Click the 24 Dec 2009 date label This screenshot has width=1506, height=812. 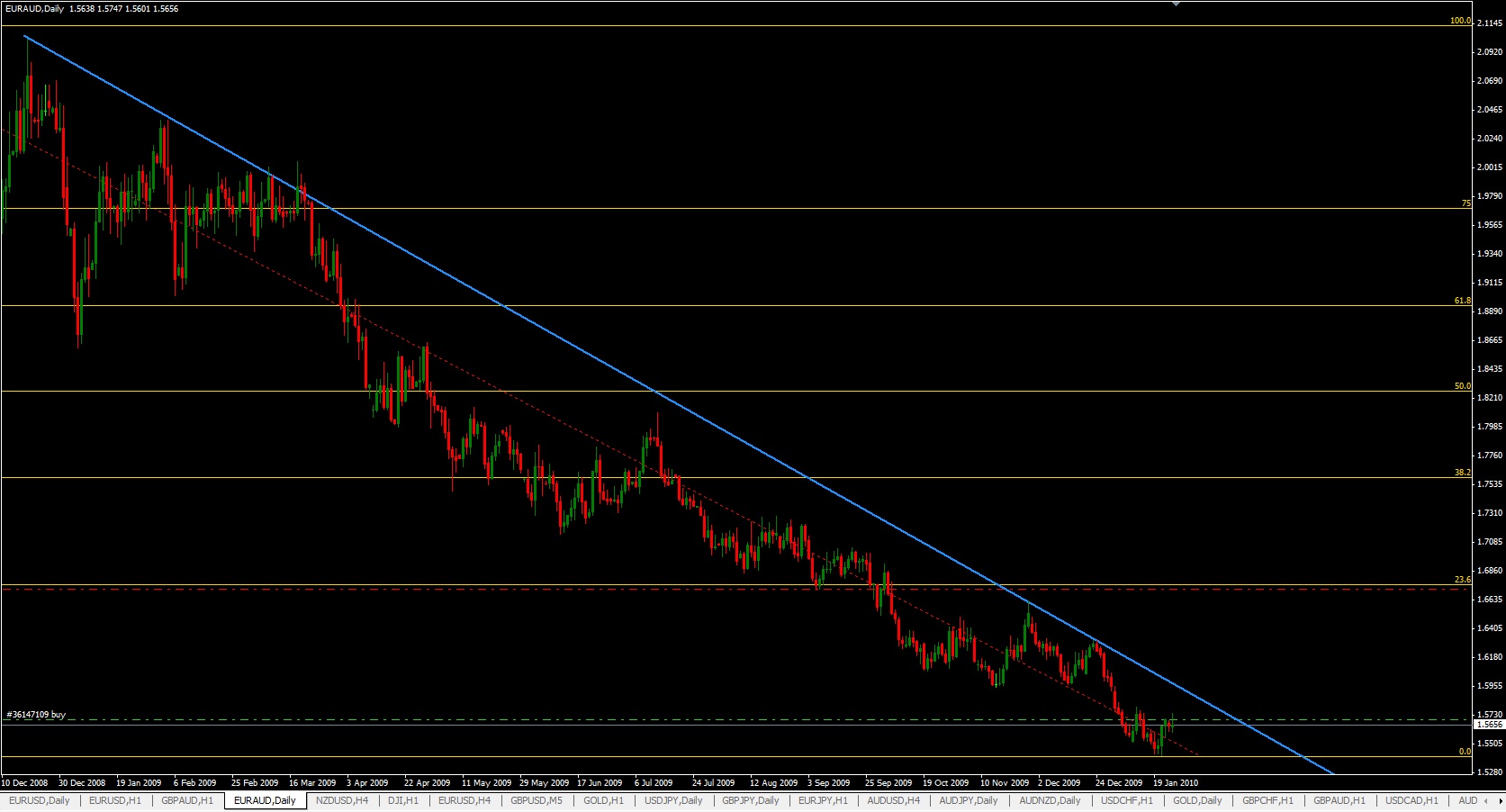click(x=1119, y=783)
